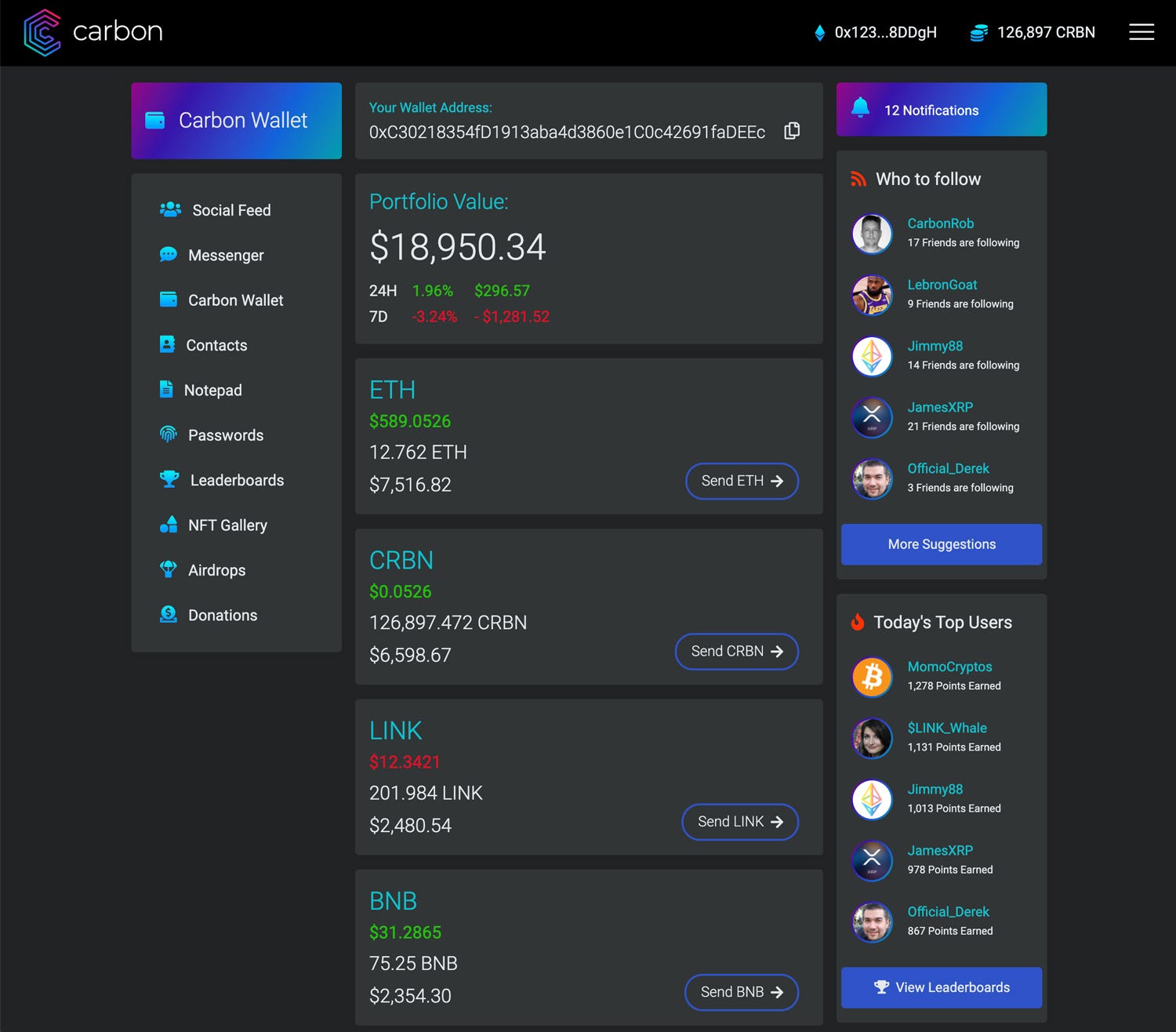Image resolution: width=1176 pixels, height=1032 pixels.
Task: Open MomoCryptos top user link
Action: tap(949, 667)
